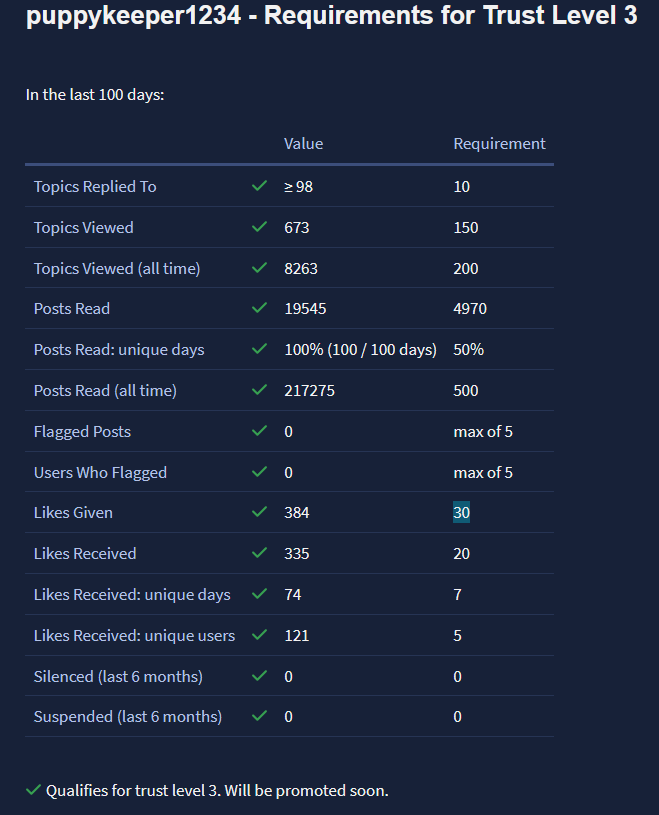Click the 217275 Posts Read (all time) value

click(x=309, y=390)
